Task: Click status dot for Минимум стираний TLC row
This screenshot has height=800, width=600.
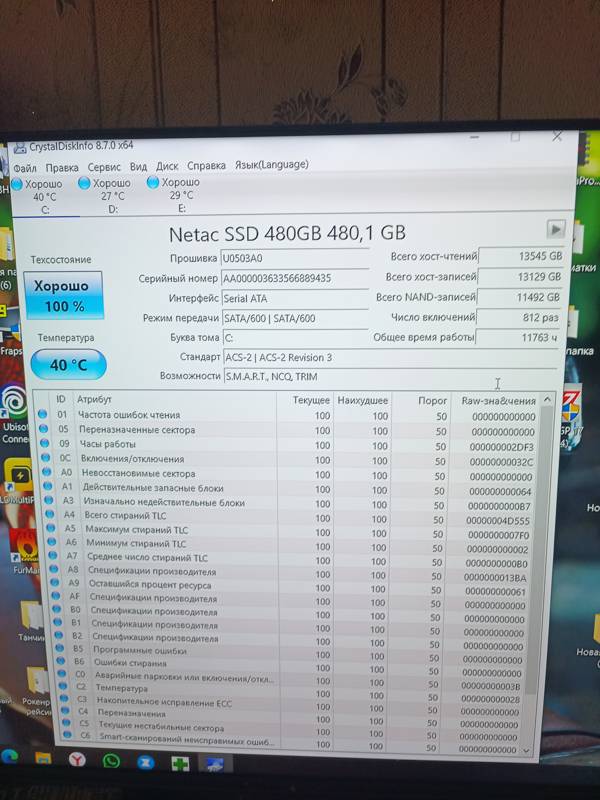Action: tap(52, 542)
